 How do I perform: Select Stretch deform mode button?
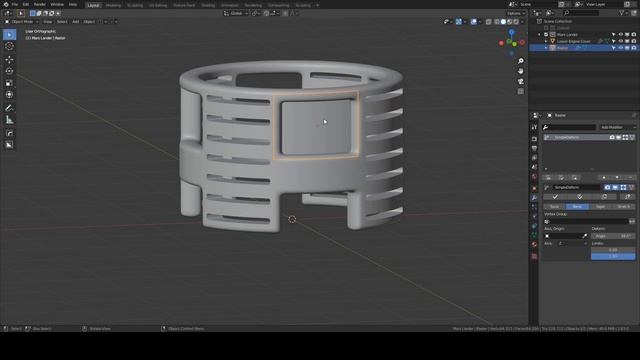(624, 207)
